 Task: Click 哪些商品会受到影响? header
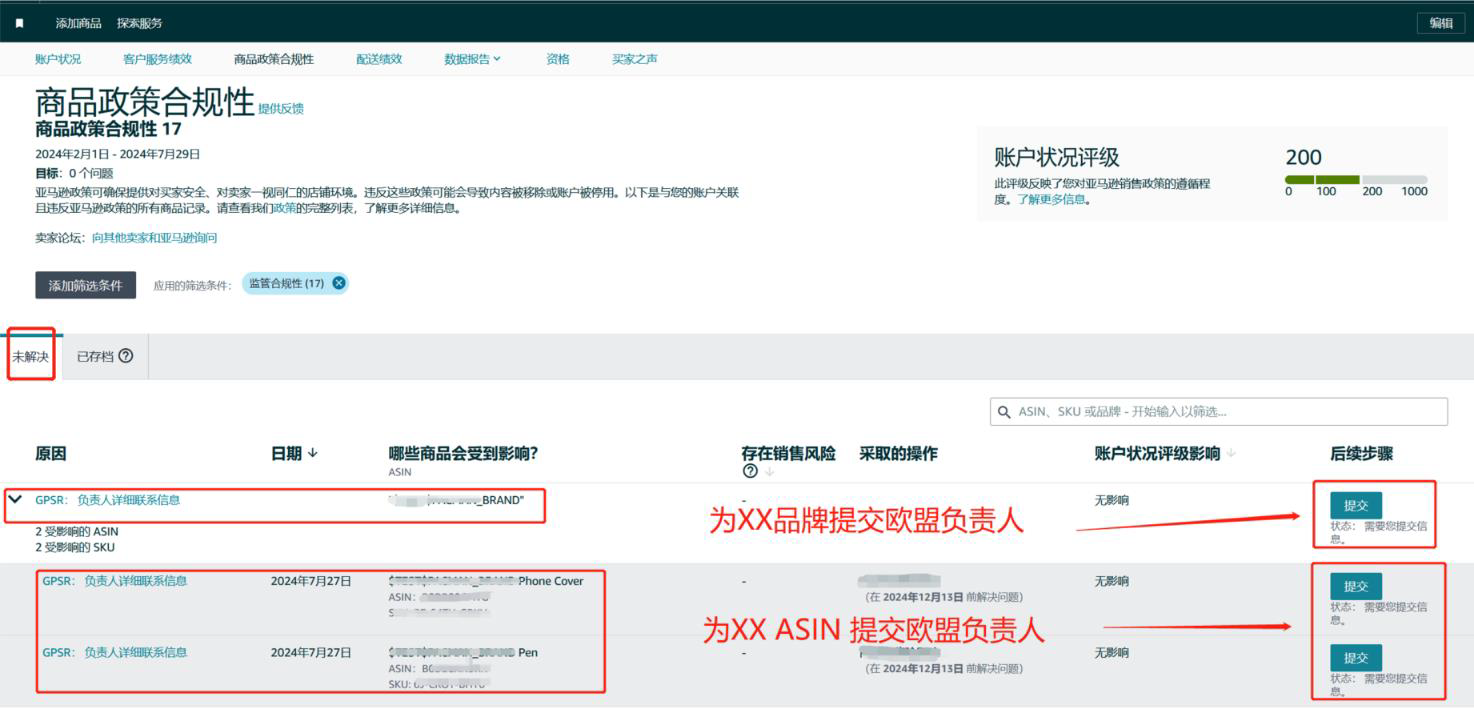(x=463, y=453)
